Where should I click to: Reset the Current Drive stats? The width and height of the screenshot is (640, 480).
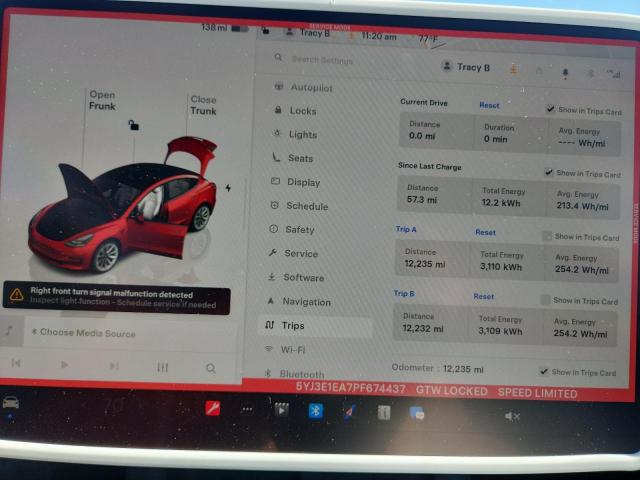click(489, 105)
